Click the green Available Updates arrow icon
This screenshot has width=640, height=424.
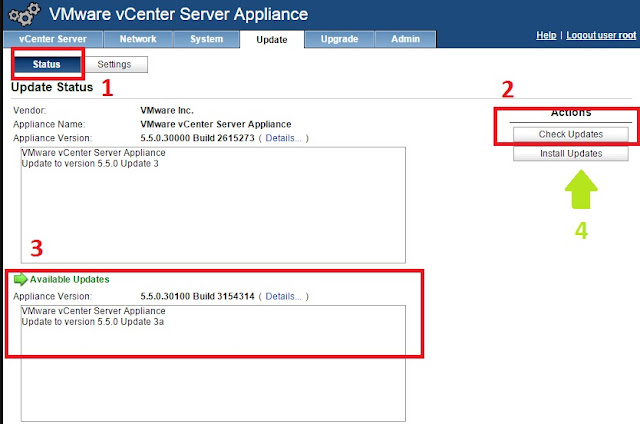point(20,279)
